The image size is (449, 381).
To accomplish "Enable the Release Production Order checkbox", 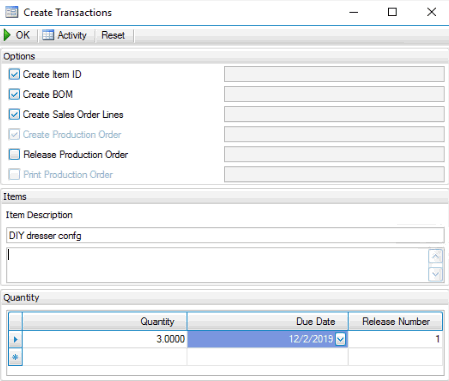I will click(x=14, y=154).
